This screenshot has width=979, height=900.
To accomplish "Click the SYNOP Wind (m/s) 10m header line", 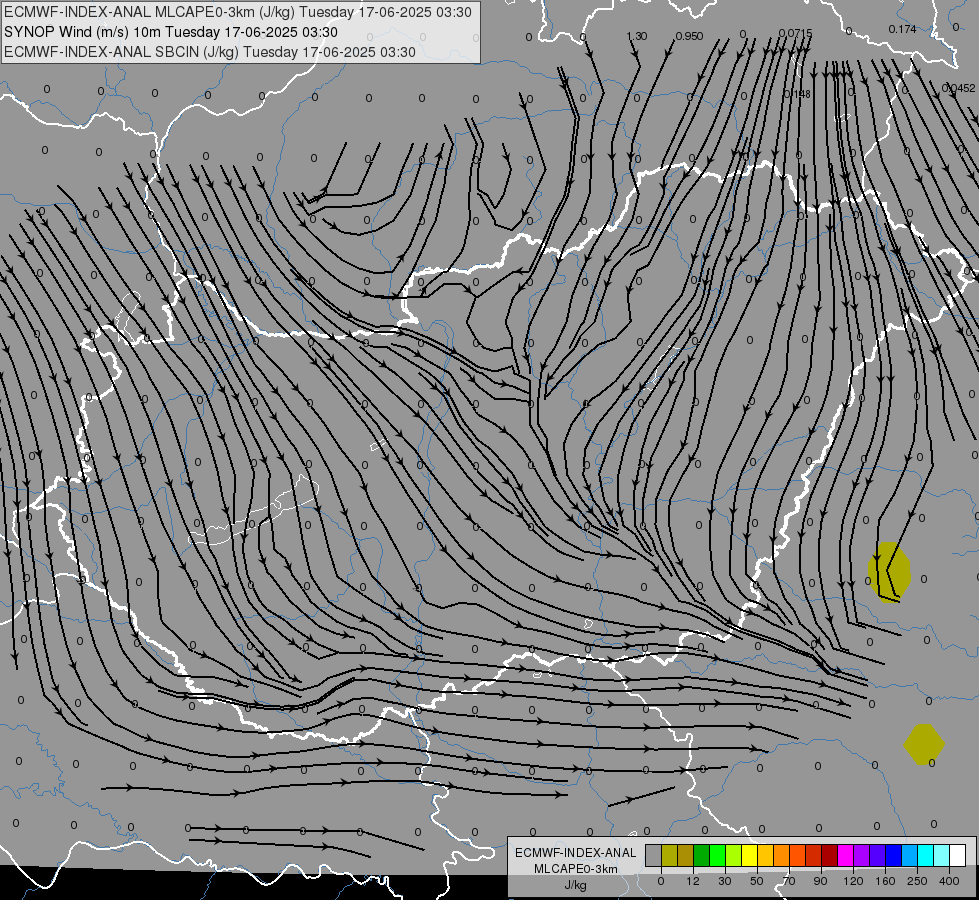I will coord(170,32).
